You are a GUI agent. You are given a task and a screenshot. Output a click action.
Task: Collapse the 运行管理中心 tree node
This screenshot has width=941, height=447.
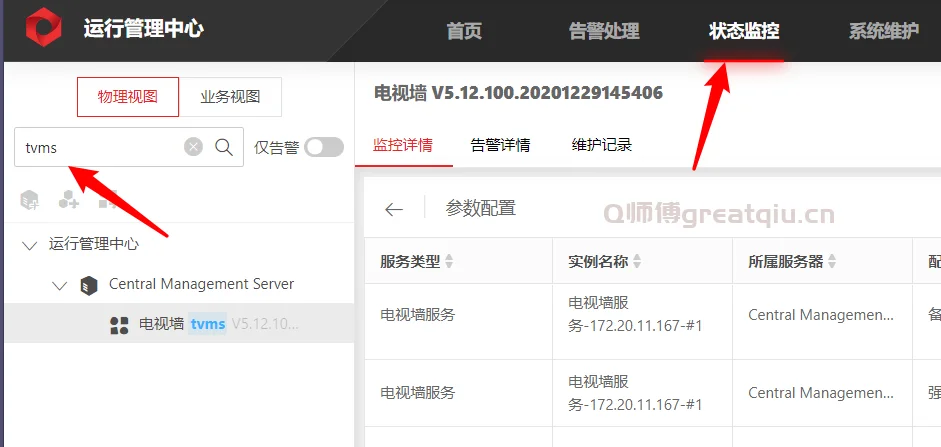click(x=29, y=245)
